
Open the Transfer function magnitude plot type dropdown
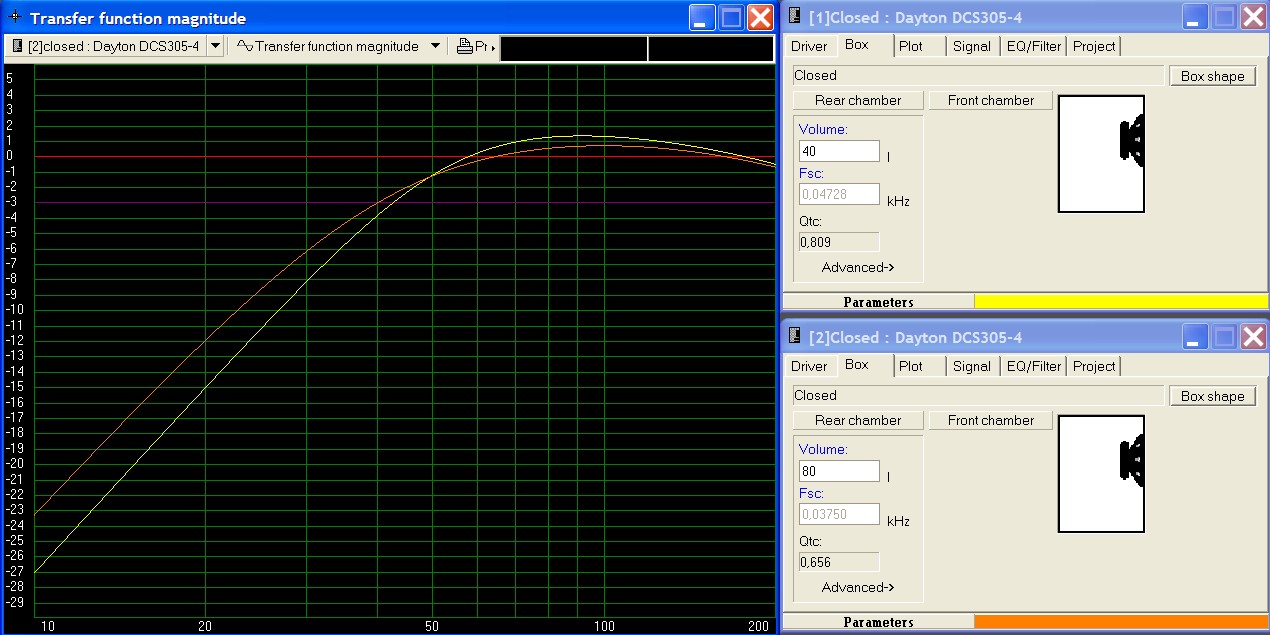pos(434,46)
